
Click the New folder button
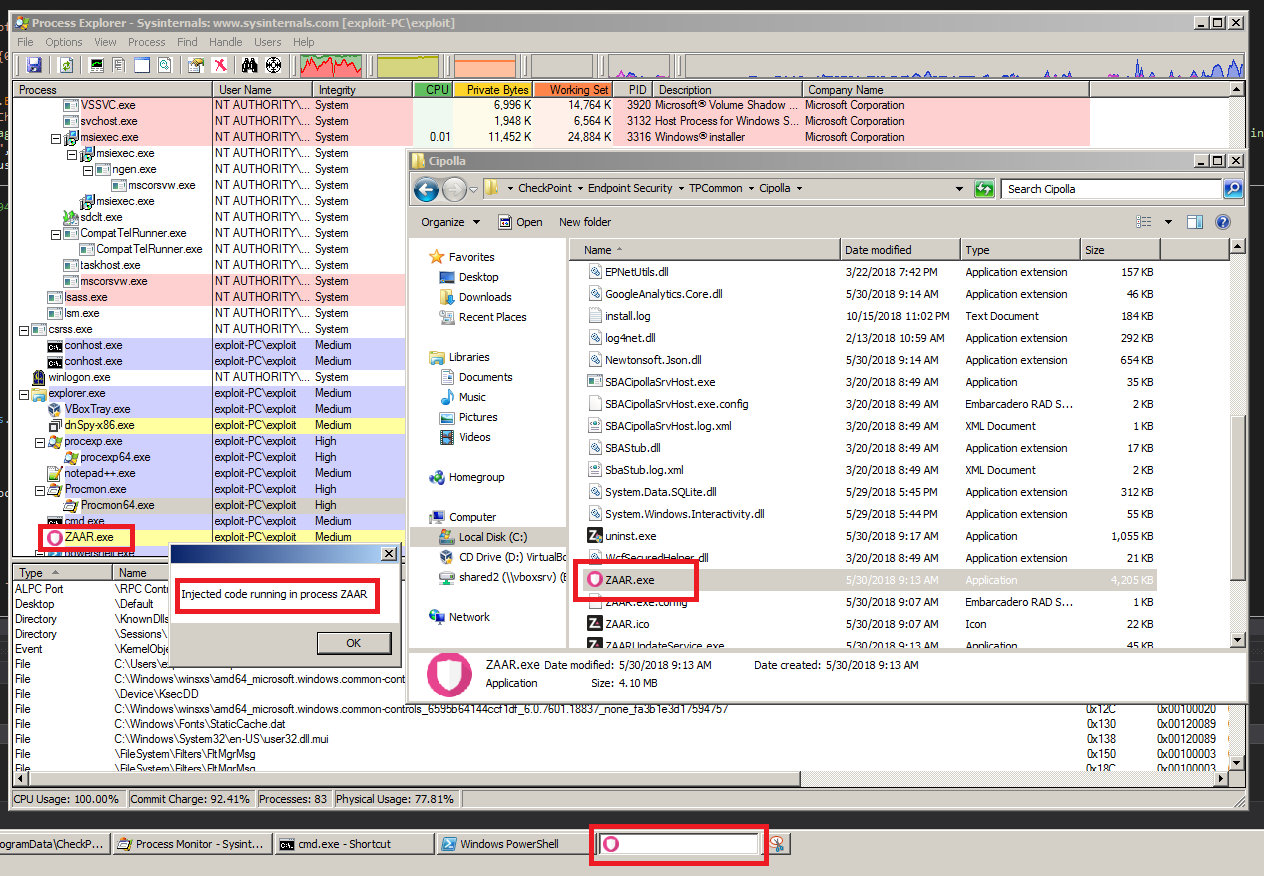585,222
